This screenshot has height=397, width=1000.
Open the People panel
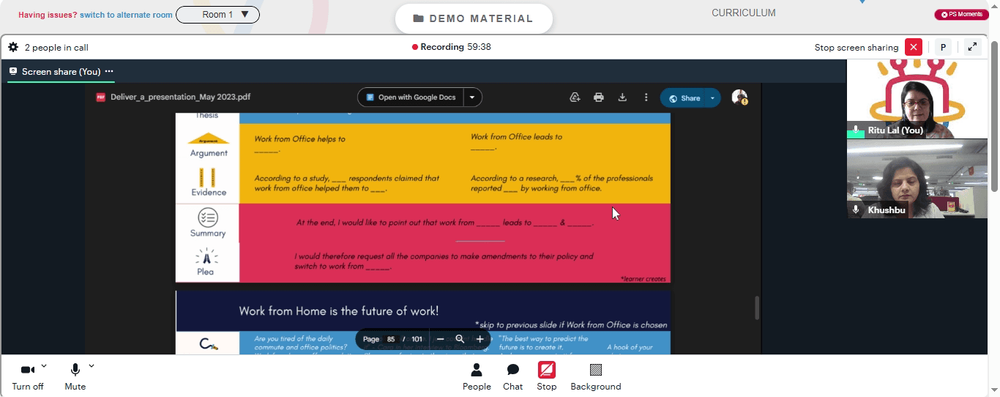pos(476,377)
